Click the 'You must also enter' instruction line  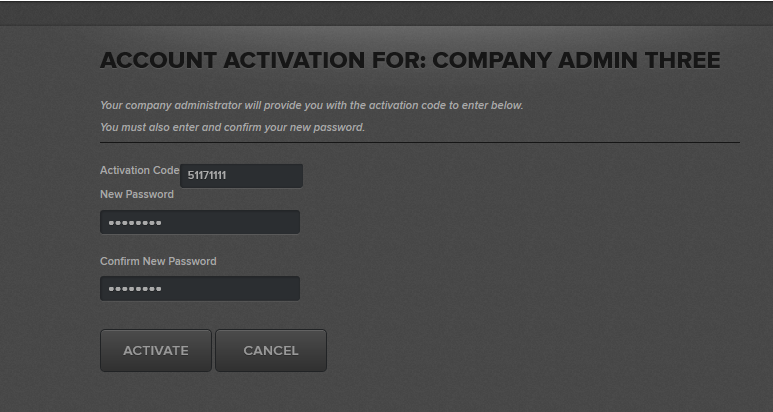(232, 127)
